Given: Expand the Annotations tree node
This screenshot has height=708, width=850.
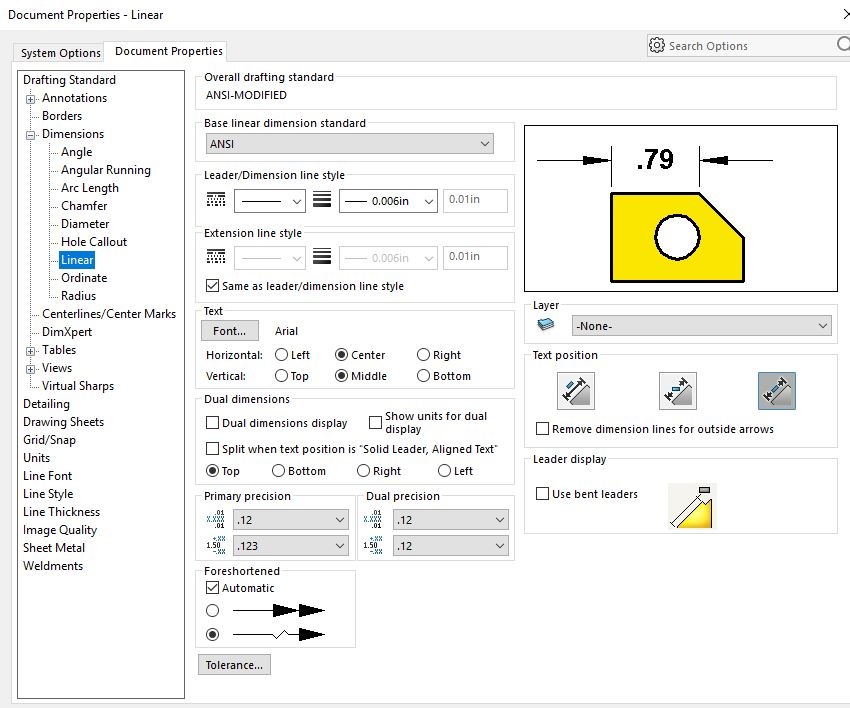Looking at the screenshot, I should [x=30, y=99].
